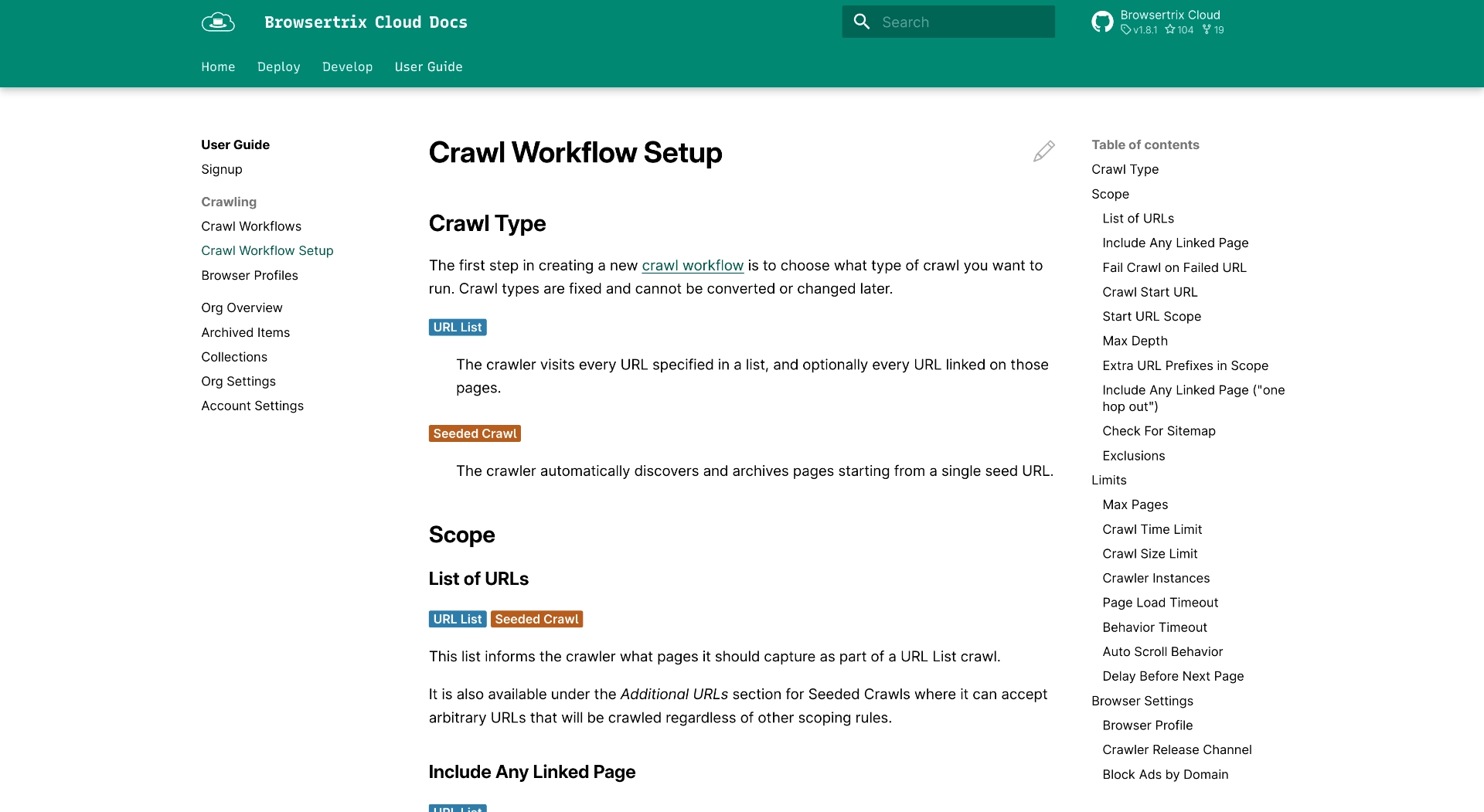Click the URL List badge under Crawl Type

coord(458,327)
